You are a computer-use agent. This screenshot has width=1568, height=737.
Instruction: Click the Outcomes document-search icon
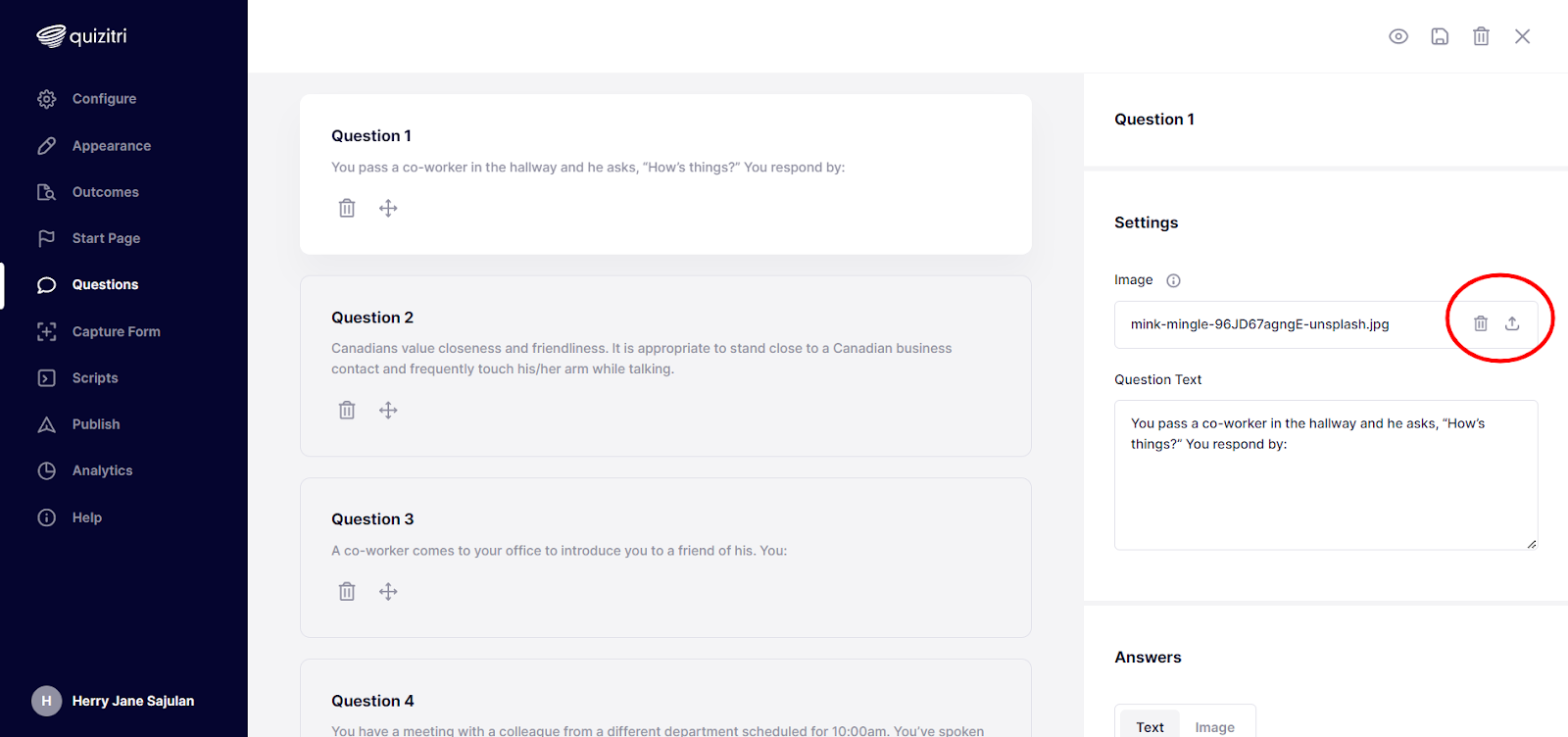46,192
